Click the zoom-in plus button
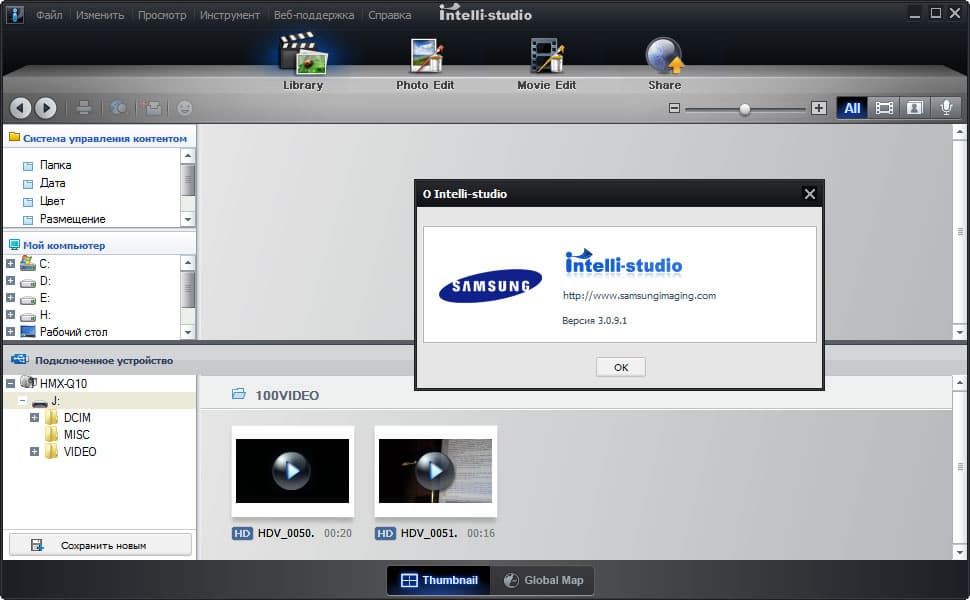The height and width of the screenshot is (600, 970). [819, 108]
